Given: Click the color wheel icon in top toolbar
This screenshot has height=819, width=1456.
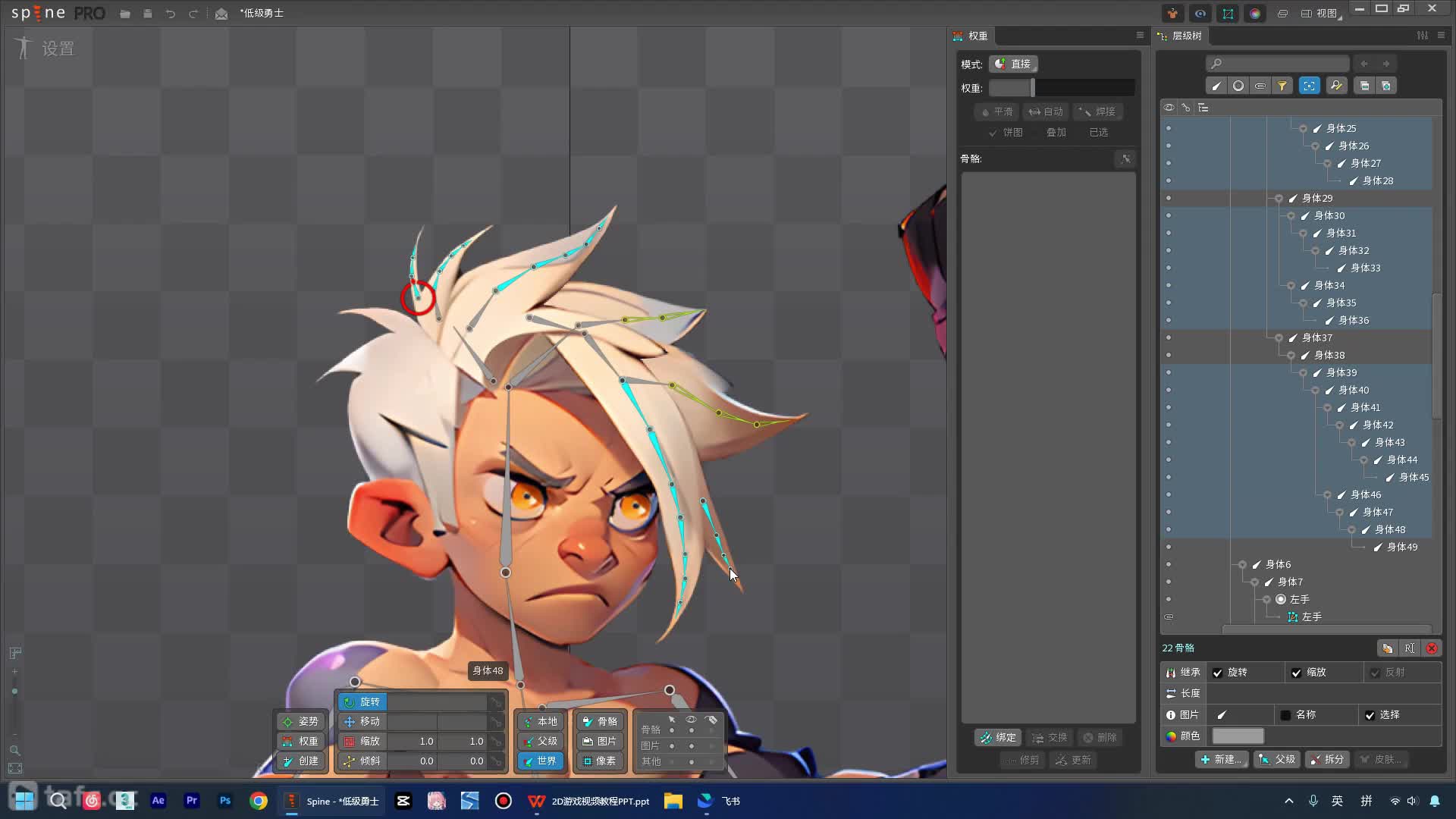Looking at the screenshot, I should coord(1255,14).
